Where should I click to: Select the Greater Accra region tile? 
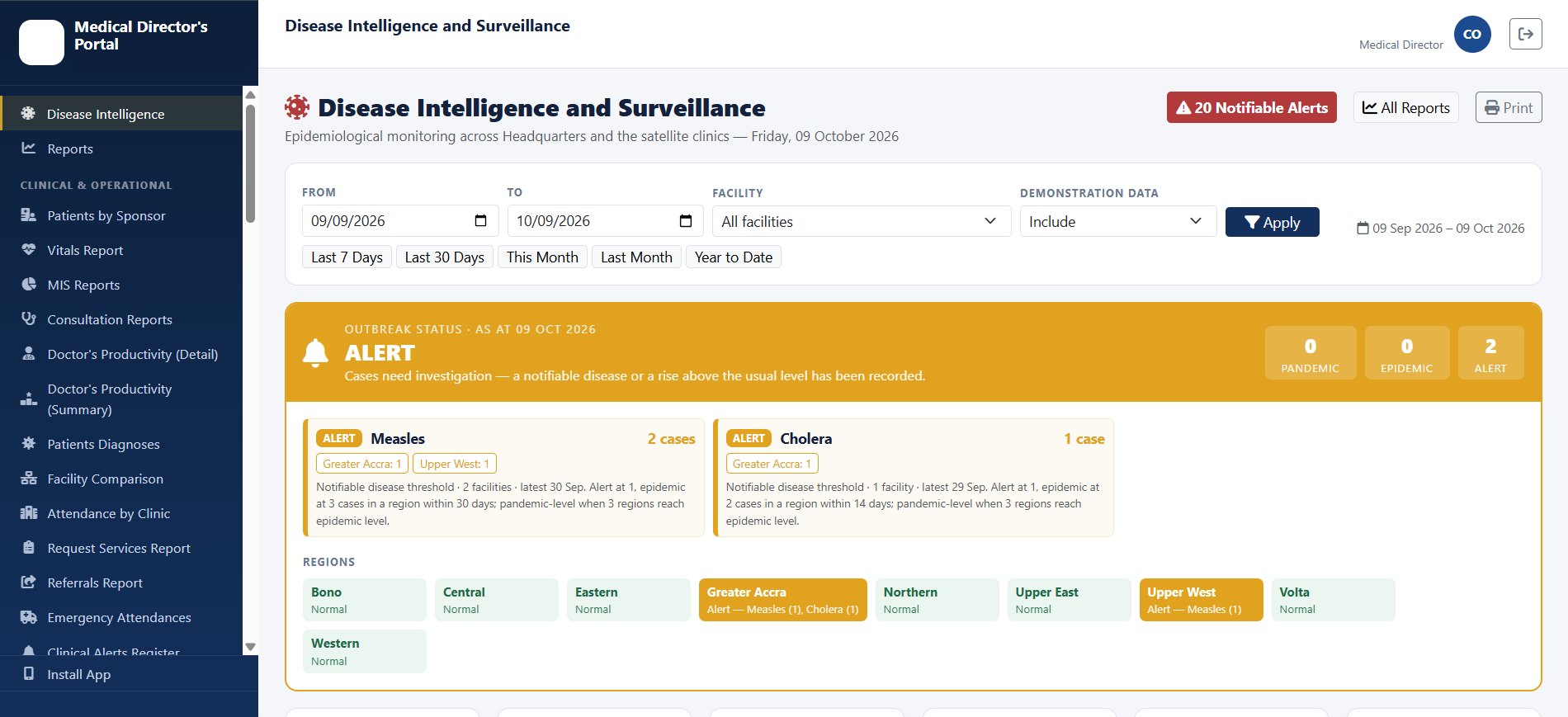782,600
